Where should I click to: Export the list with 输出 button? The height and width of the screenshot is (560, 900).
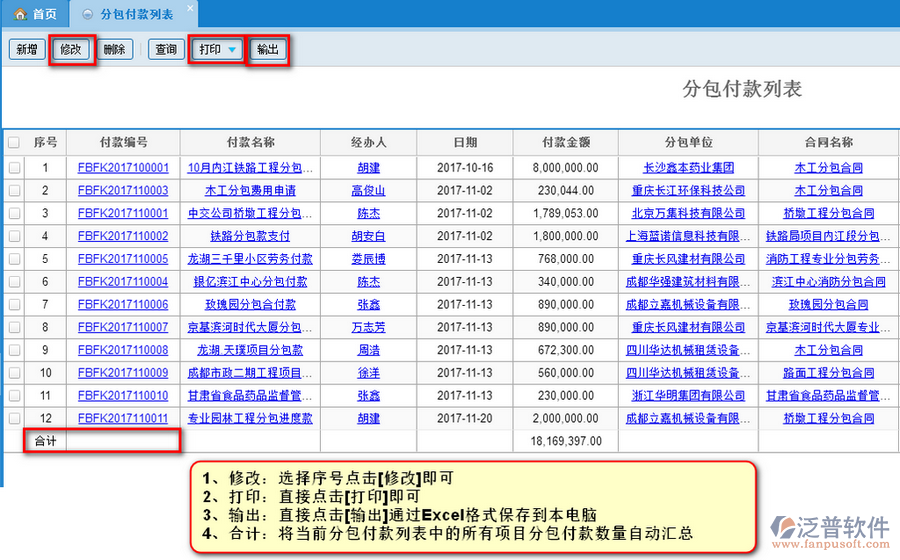coord(268,49)
